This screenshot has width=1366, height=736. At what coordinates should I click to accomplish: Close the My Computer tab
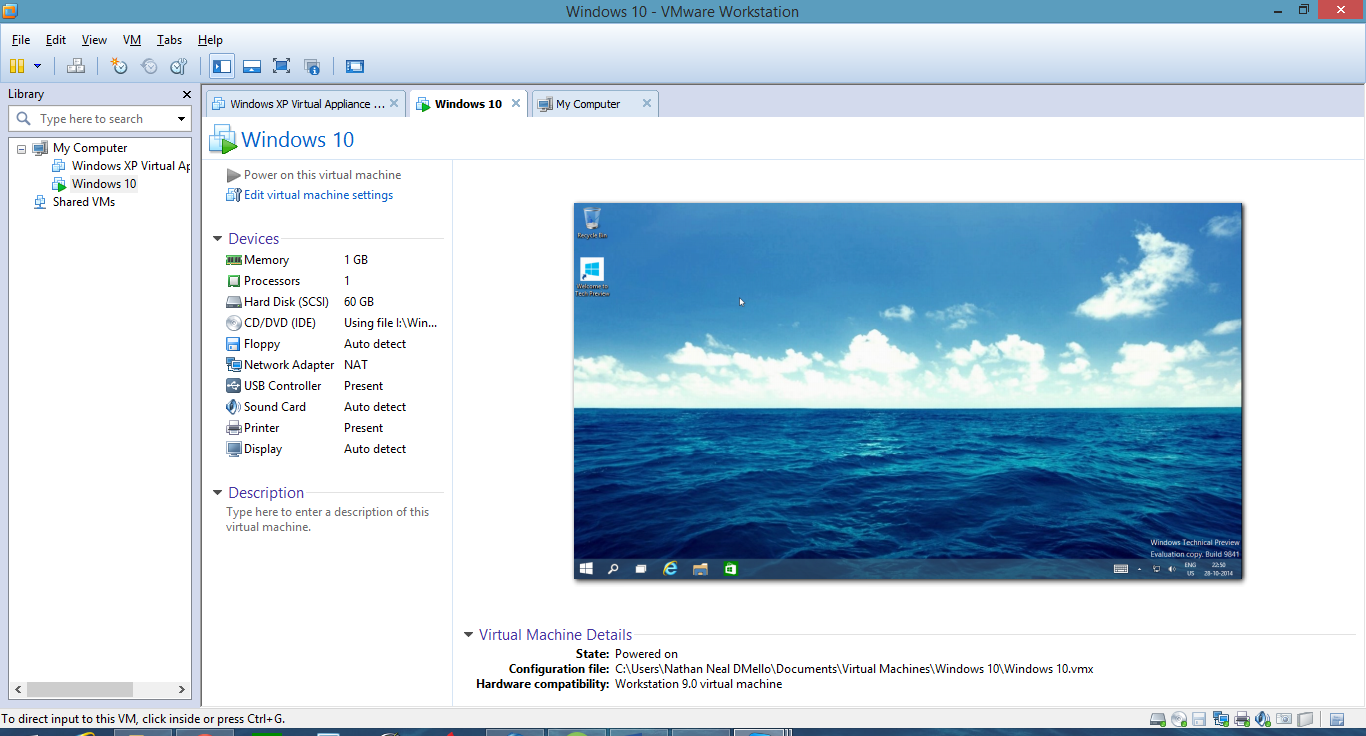[x=647, y=103]
